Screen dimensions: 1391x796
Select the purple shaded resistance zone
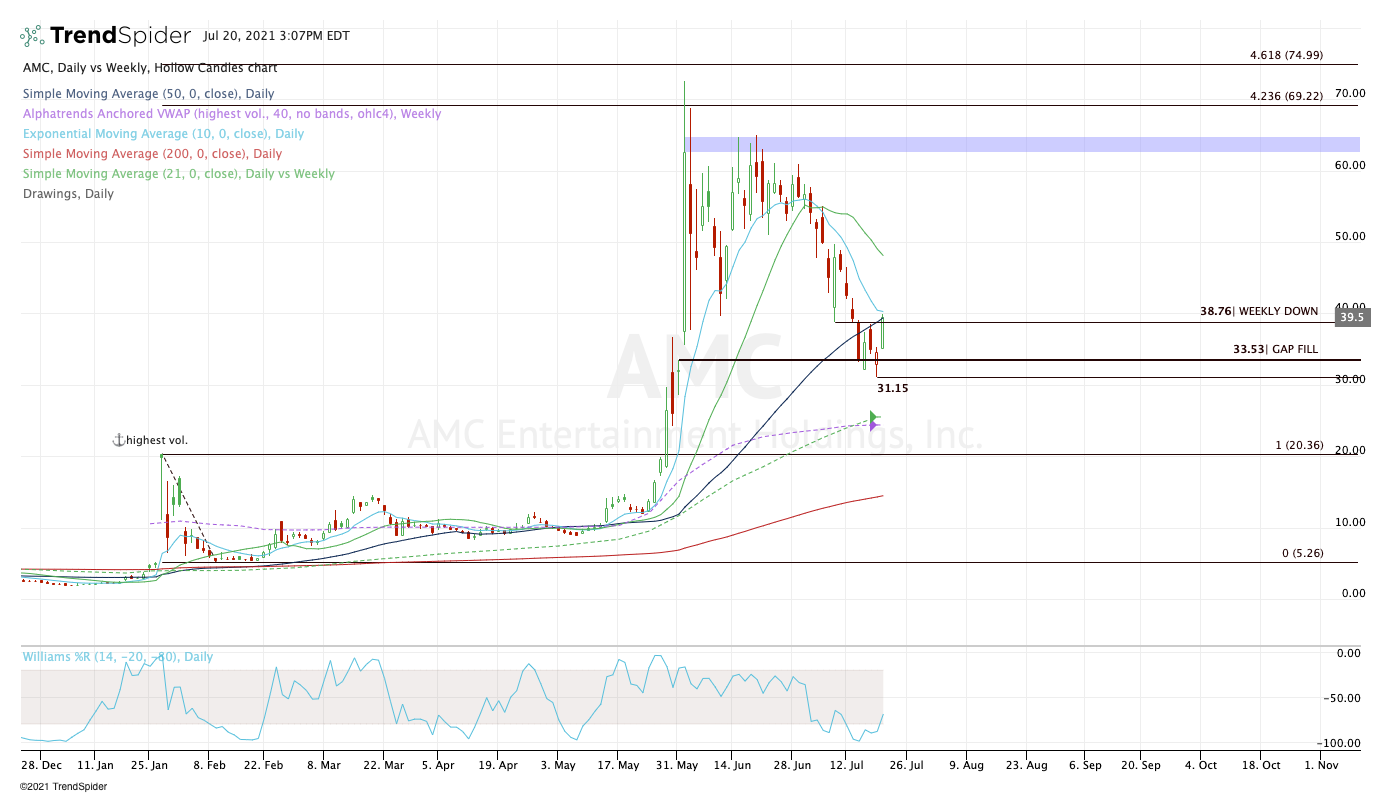(1022, 144)
